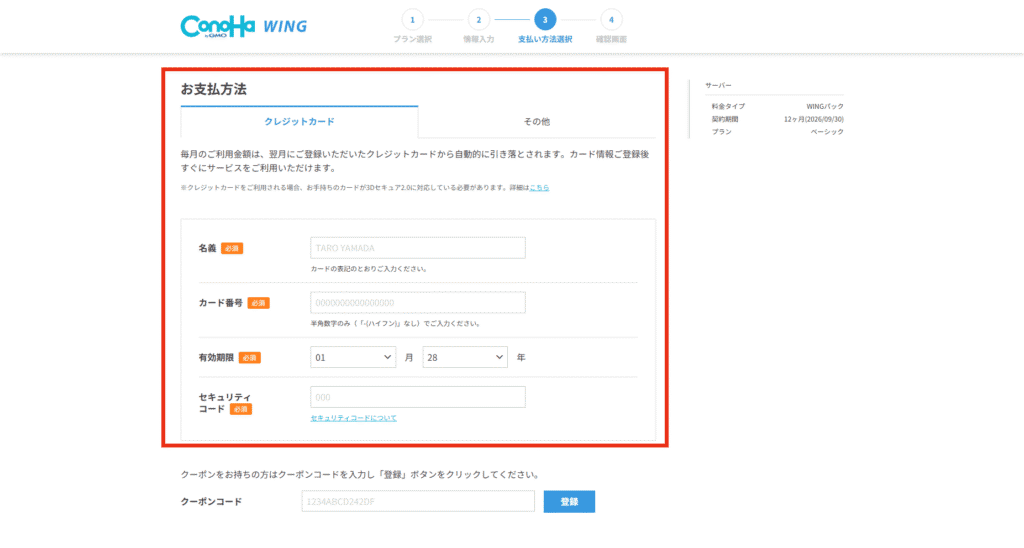Expand the expiry month dropdown showing 01
This screenshot has height=548, width=1024.
click(354, 357)
